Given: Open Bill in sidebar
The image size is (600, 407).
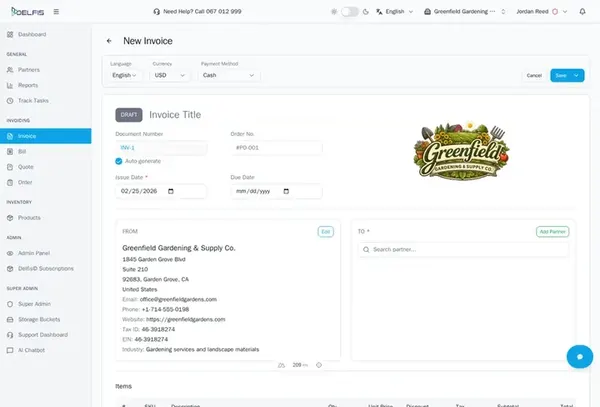Looking at the screenshot, I should [x=46, y=151].
